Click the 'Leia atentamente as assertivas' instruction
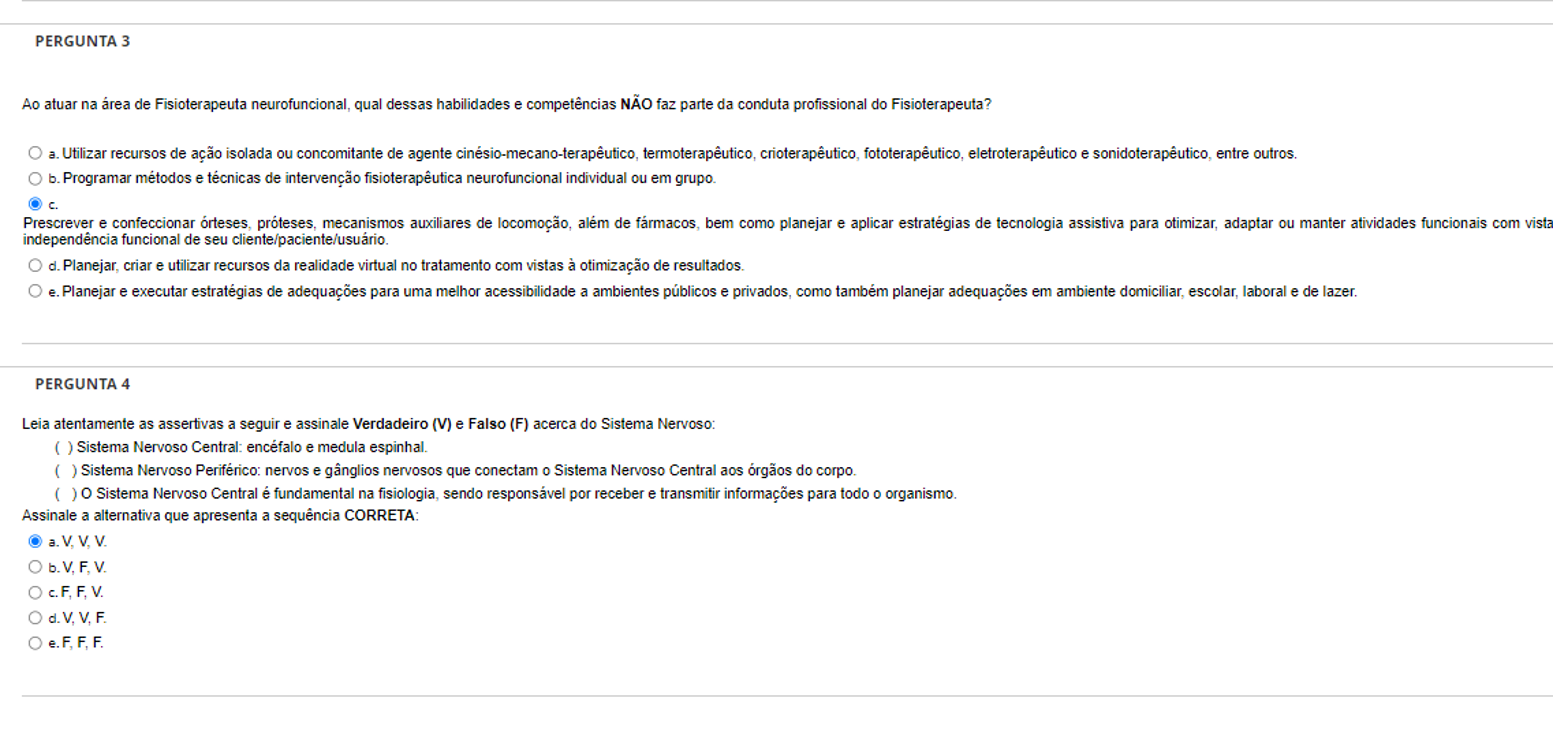1553x739 pixels. click(368, 424)
